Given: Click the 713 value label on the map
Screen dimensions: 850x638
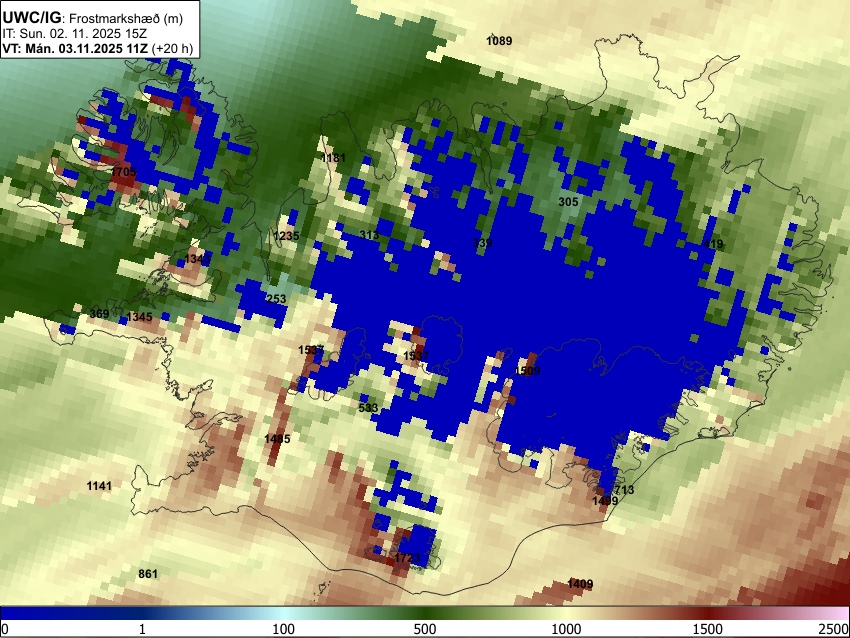Looking at the screenshot, I should click(624, 489).
